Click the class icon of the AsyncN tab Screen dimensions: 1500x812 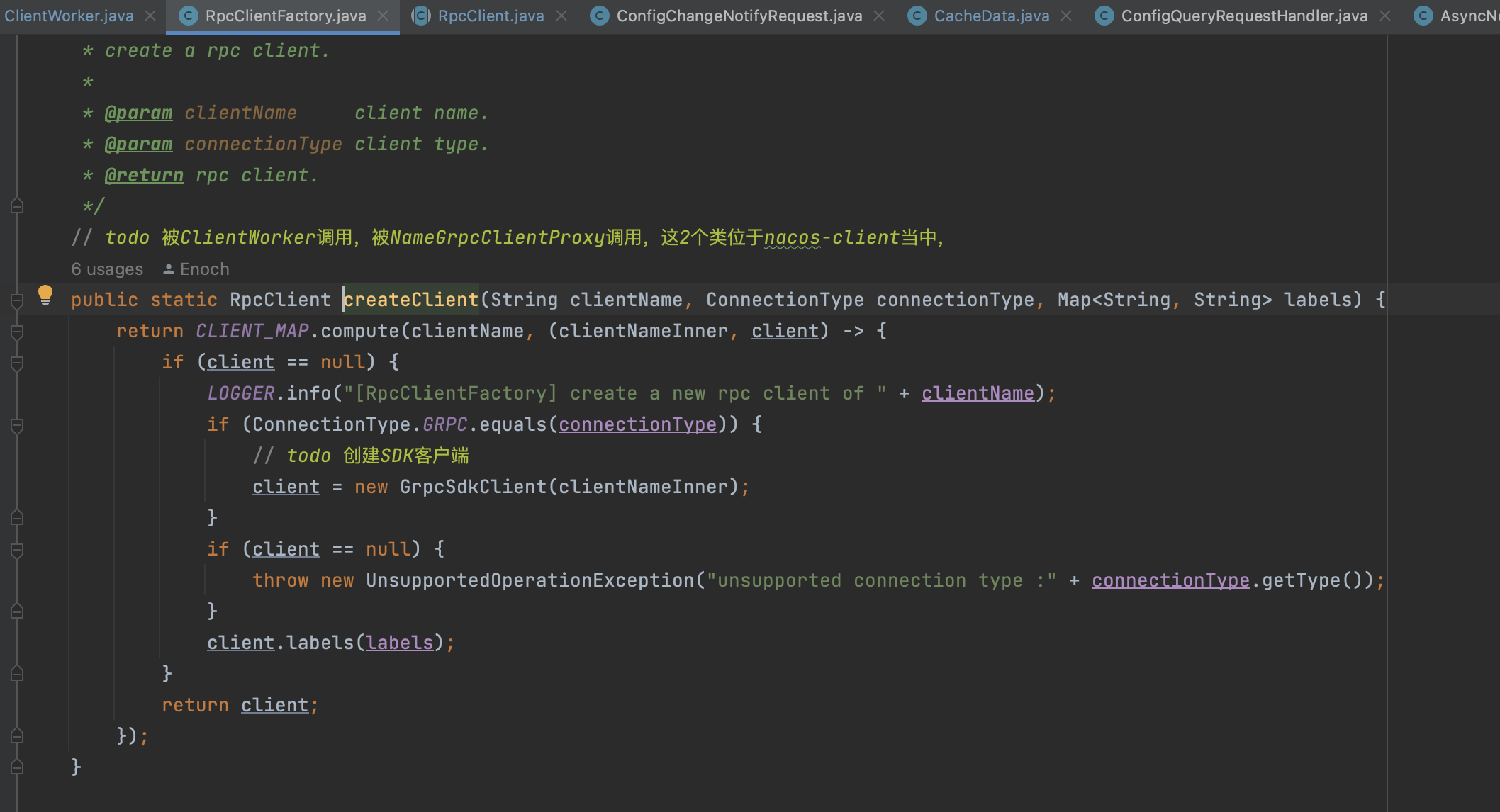1423,16
